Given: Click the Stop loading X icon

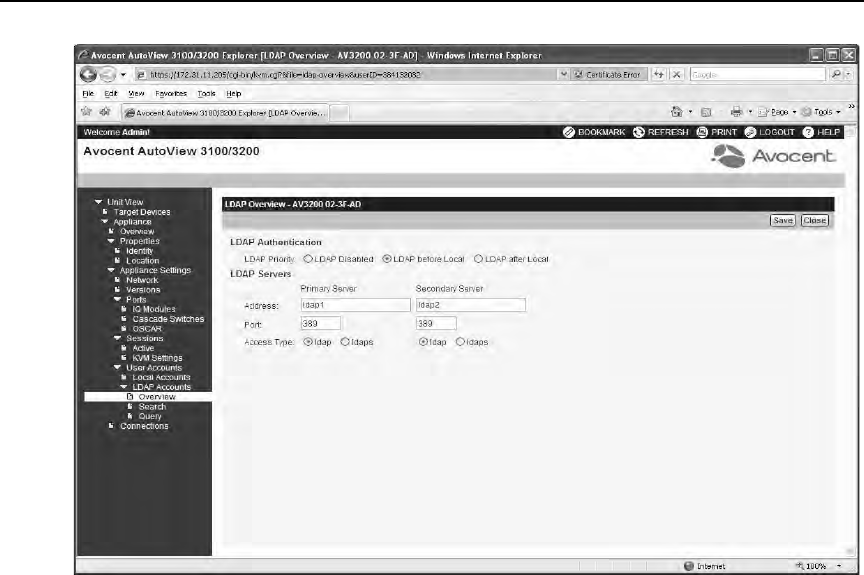Looking at the screenshot, I should (x=677, y=74).
